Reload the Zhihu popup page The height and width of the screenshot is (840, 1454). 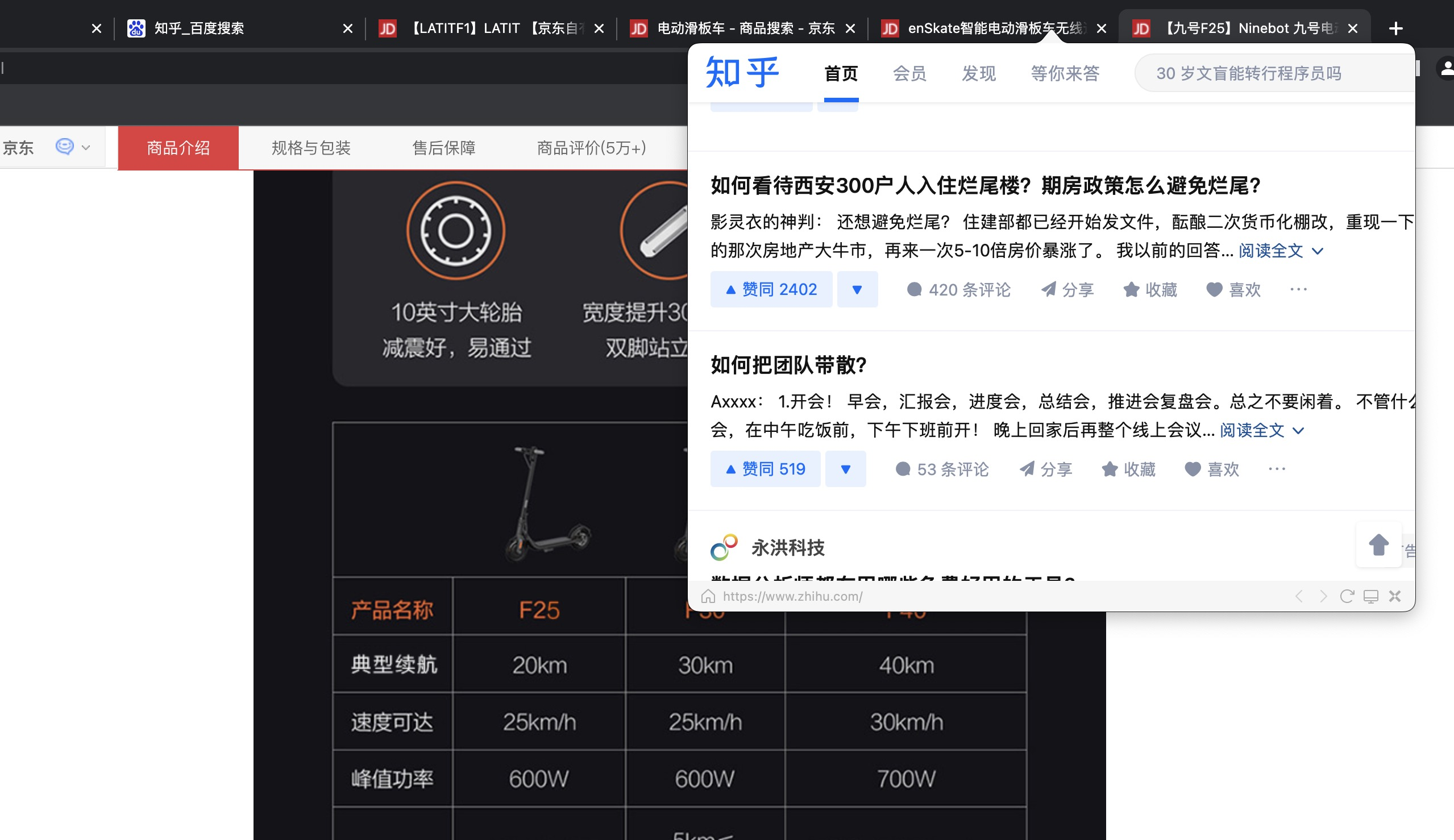[1347, 596]
